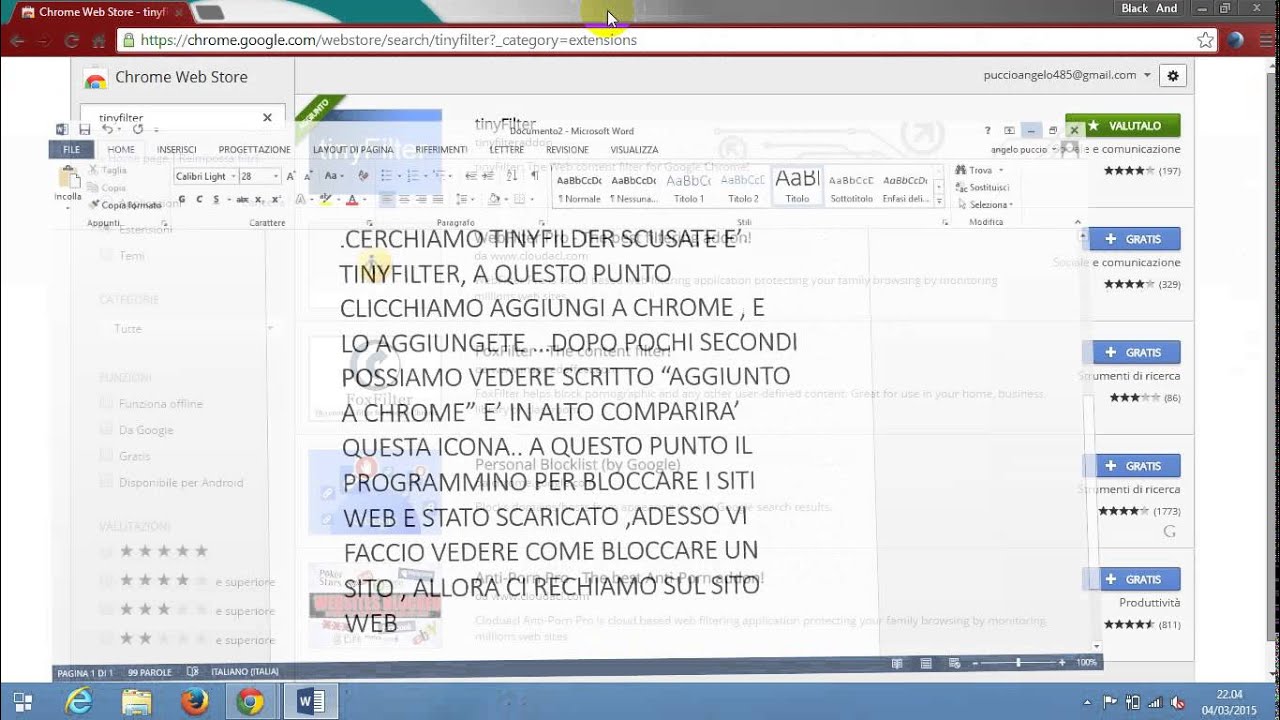Viewport: 1280px width, 720px height.
Task: Show paragraph marks (pilcrow) icon
Action: [535, 176]
